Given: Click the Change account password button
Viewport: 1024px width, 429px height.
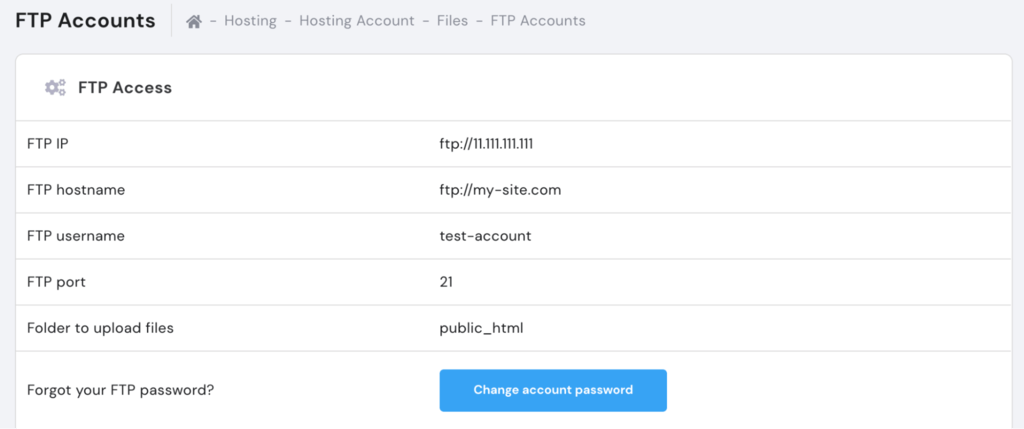Looking at the screenshot, I should [553, 390].
